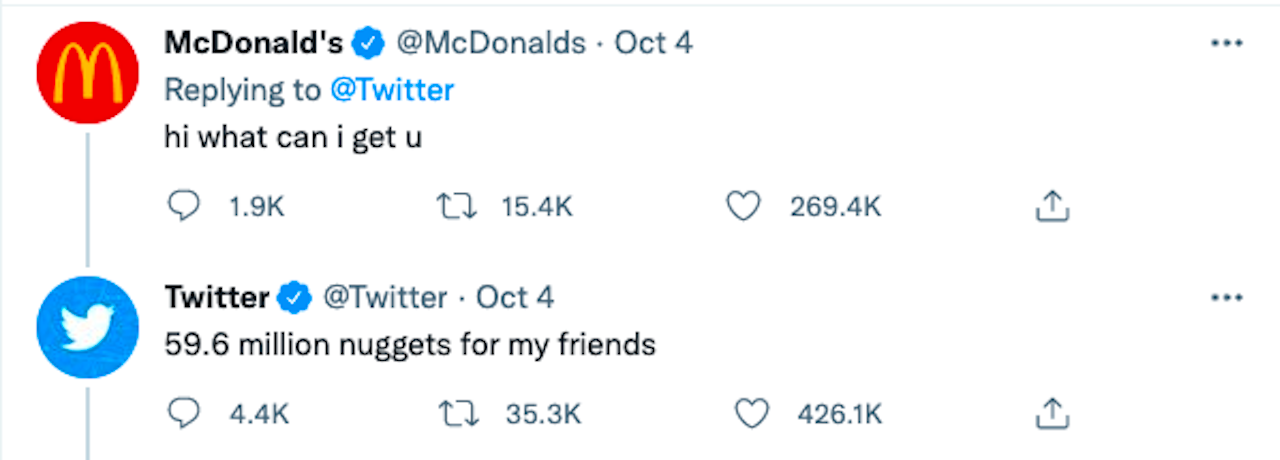Click the "59.6 million nuggets" tweet text
Viewport: 1280px width, 460px height.
click(x=410, y=345)
